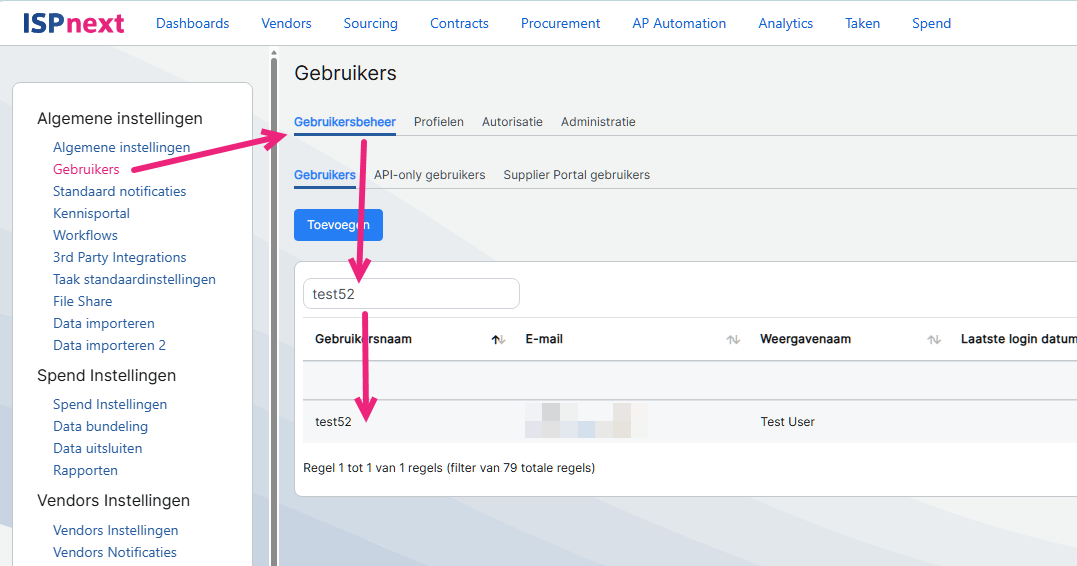This screenshot has height=566, width=1077.
Task: Open the test52 user row
Action: pyautogui.click(x=333, y=422)
